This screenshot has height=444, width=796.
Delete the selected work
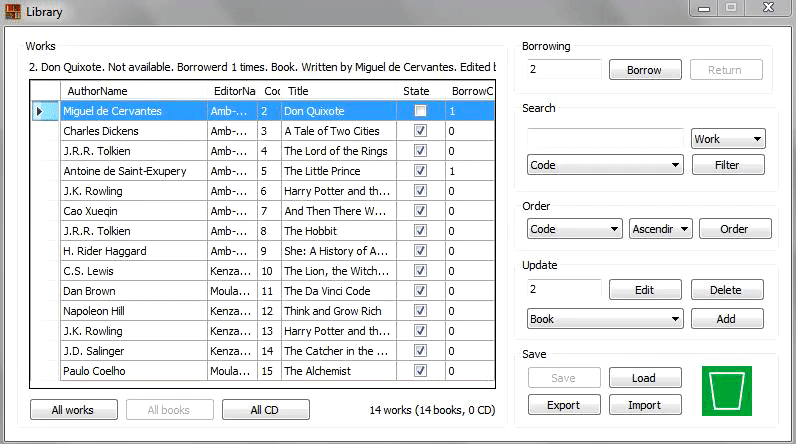[726, 290]
